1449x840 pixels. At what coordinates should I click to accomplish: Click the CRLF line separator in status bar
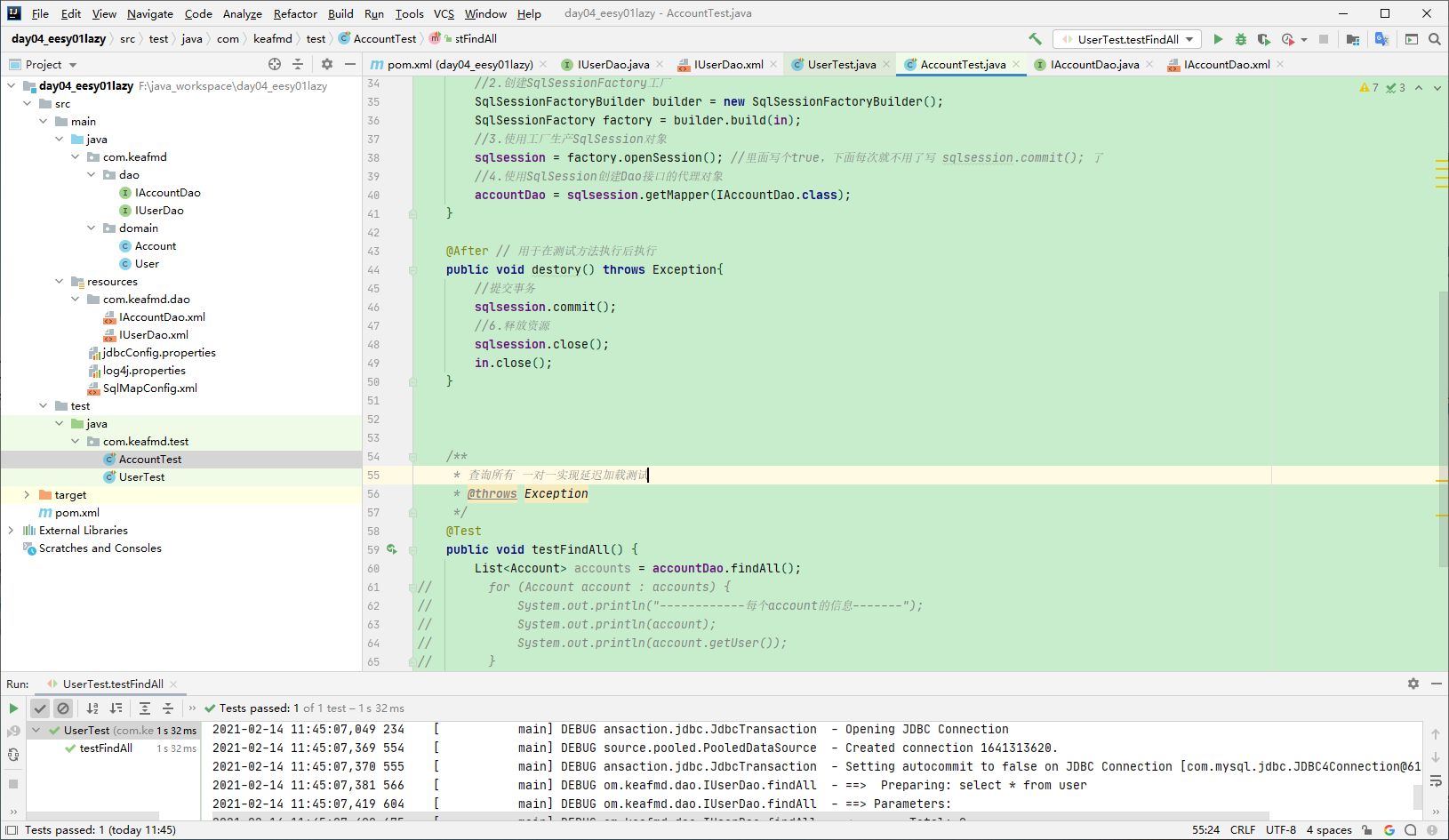1242,830
